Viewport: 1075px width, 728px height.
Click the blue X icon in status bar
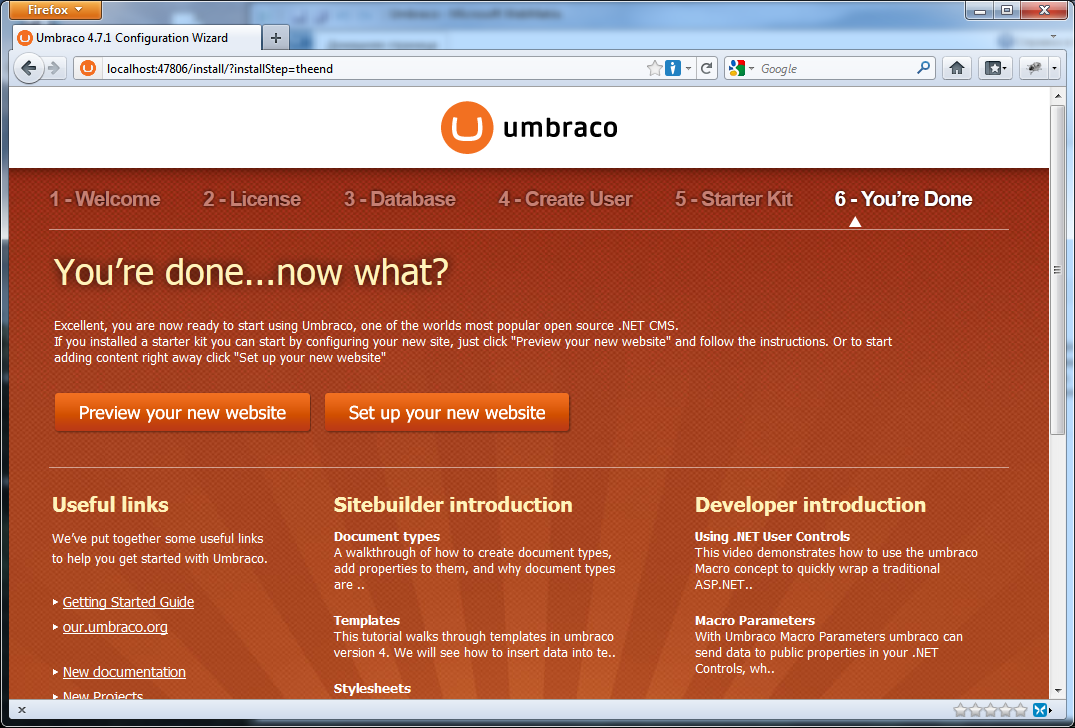click(x=1040, y=709)
